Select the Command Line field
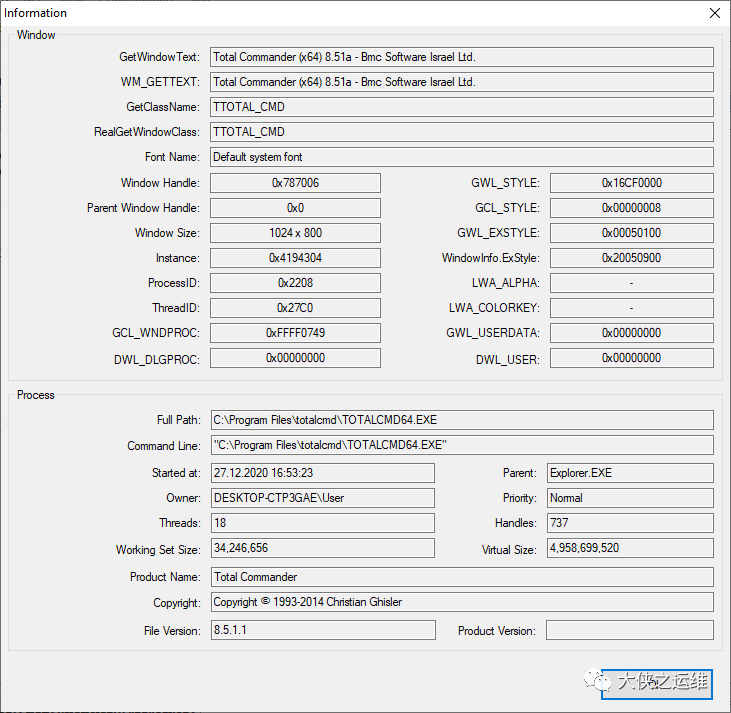 click(x=462, y=445)
